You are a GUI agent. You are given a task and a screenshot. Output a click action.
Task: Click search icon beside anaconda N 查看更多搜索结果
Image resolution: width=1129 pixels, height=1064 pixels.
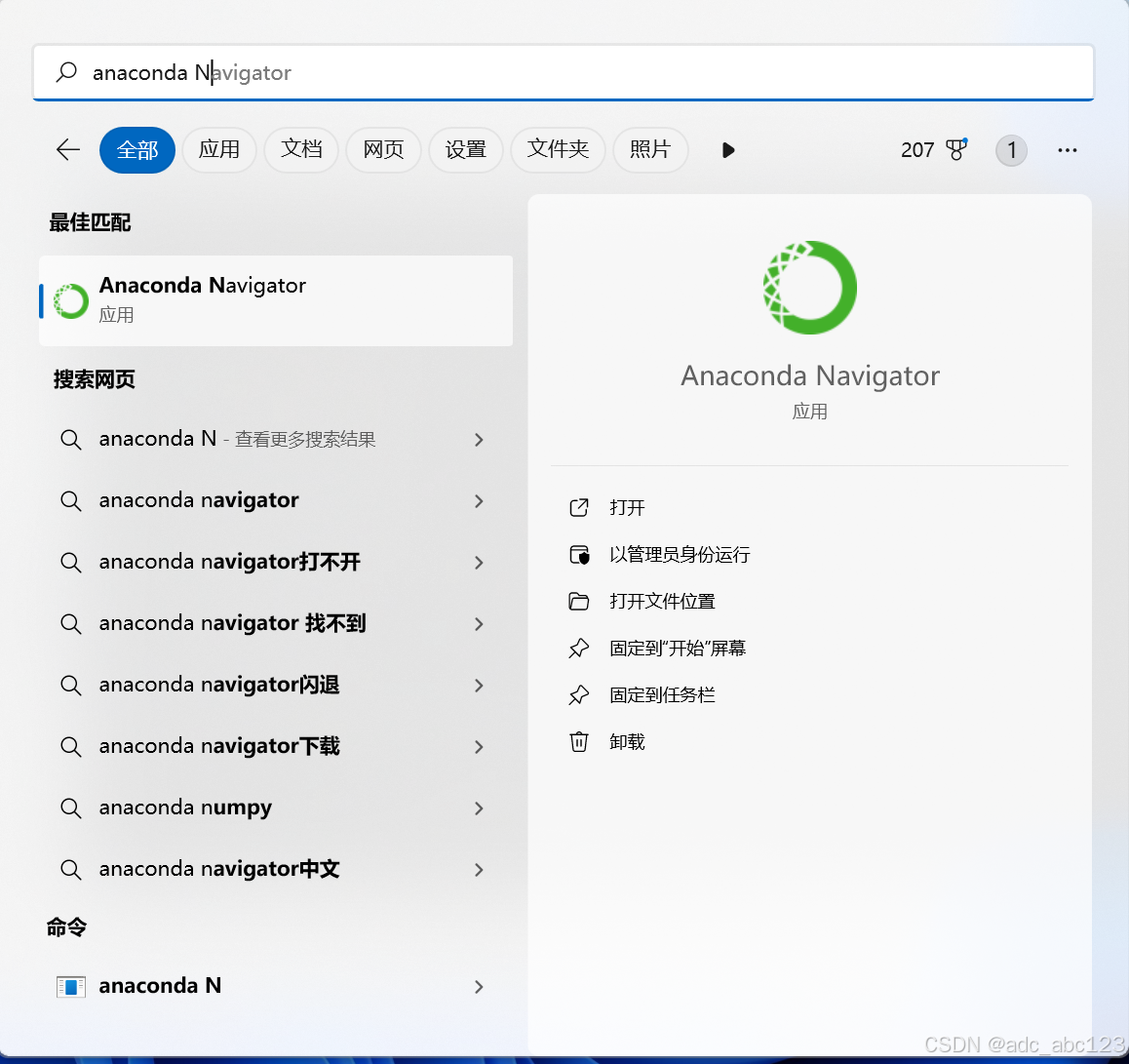70,439
